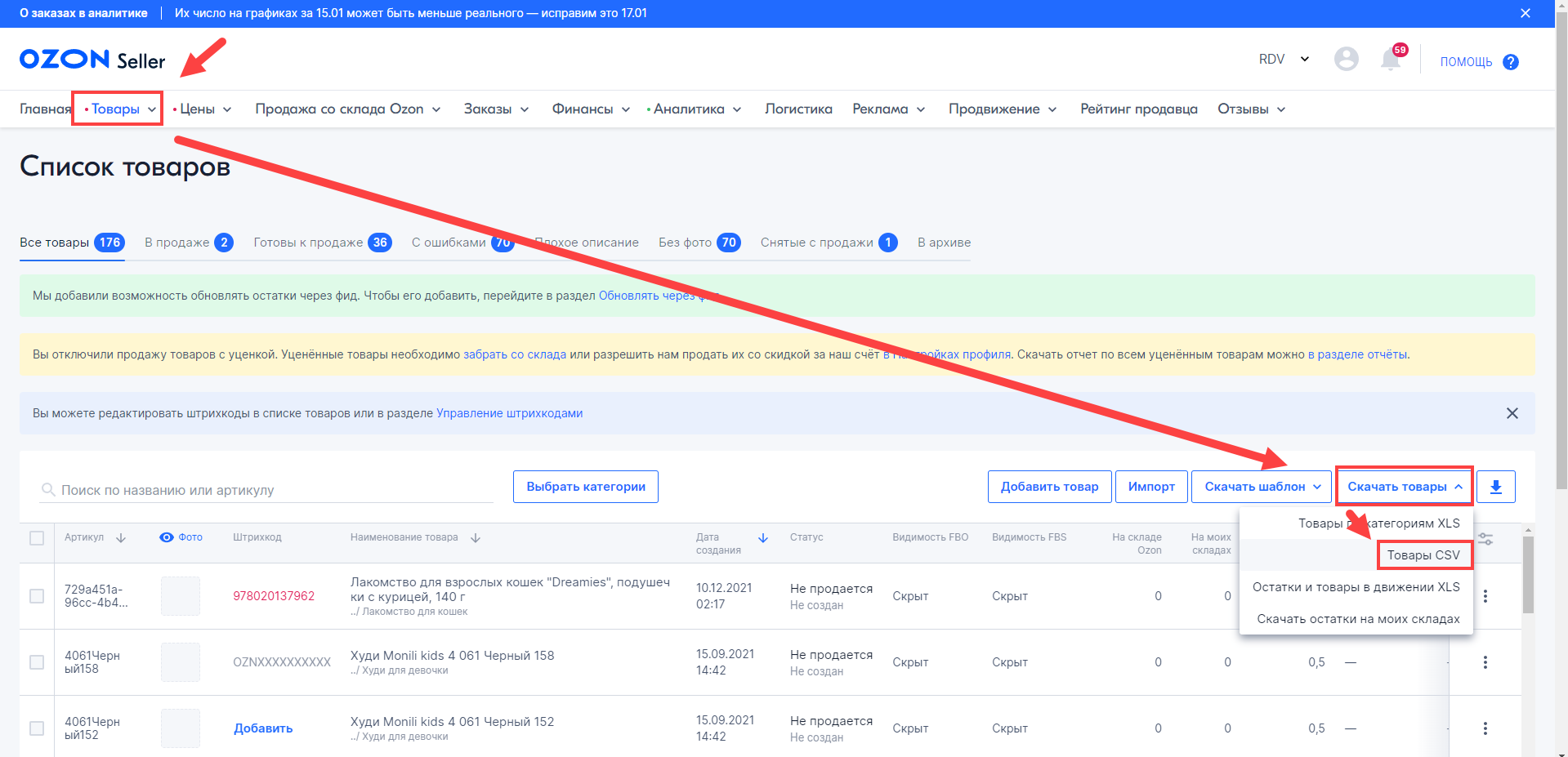Select checkbox for Худи Monili 152 row
This screenshot has height=757, width=1568.
point(37,728)
